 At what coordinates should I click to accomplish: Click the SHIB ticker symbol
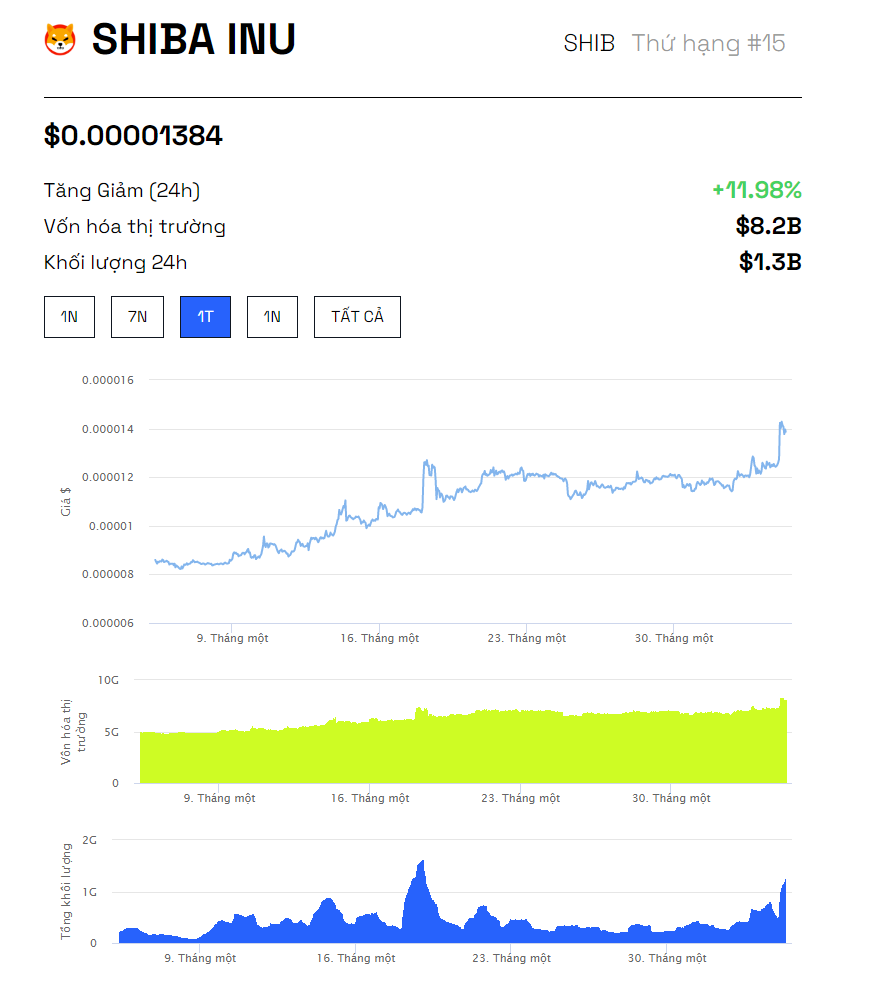(589, 43)
